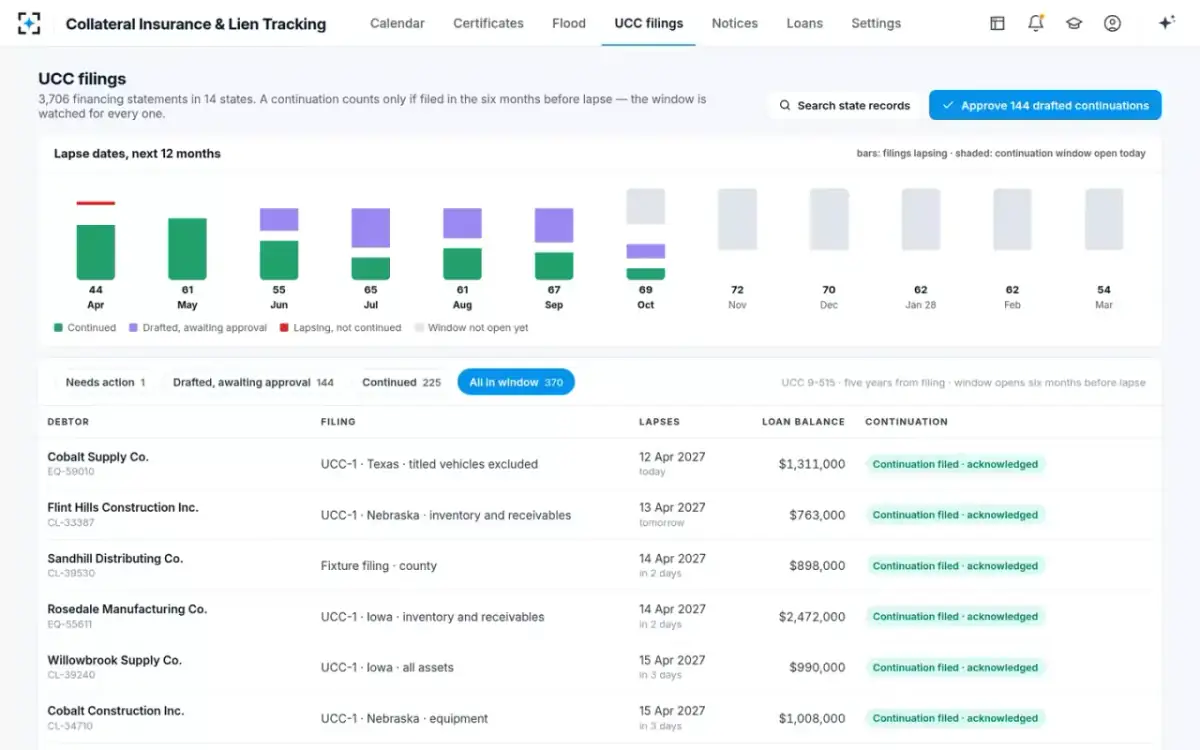Viewport: 1200px width, 750px height.
Task: Click the red lapsing marker above April
Action: click(96, 203)
